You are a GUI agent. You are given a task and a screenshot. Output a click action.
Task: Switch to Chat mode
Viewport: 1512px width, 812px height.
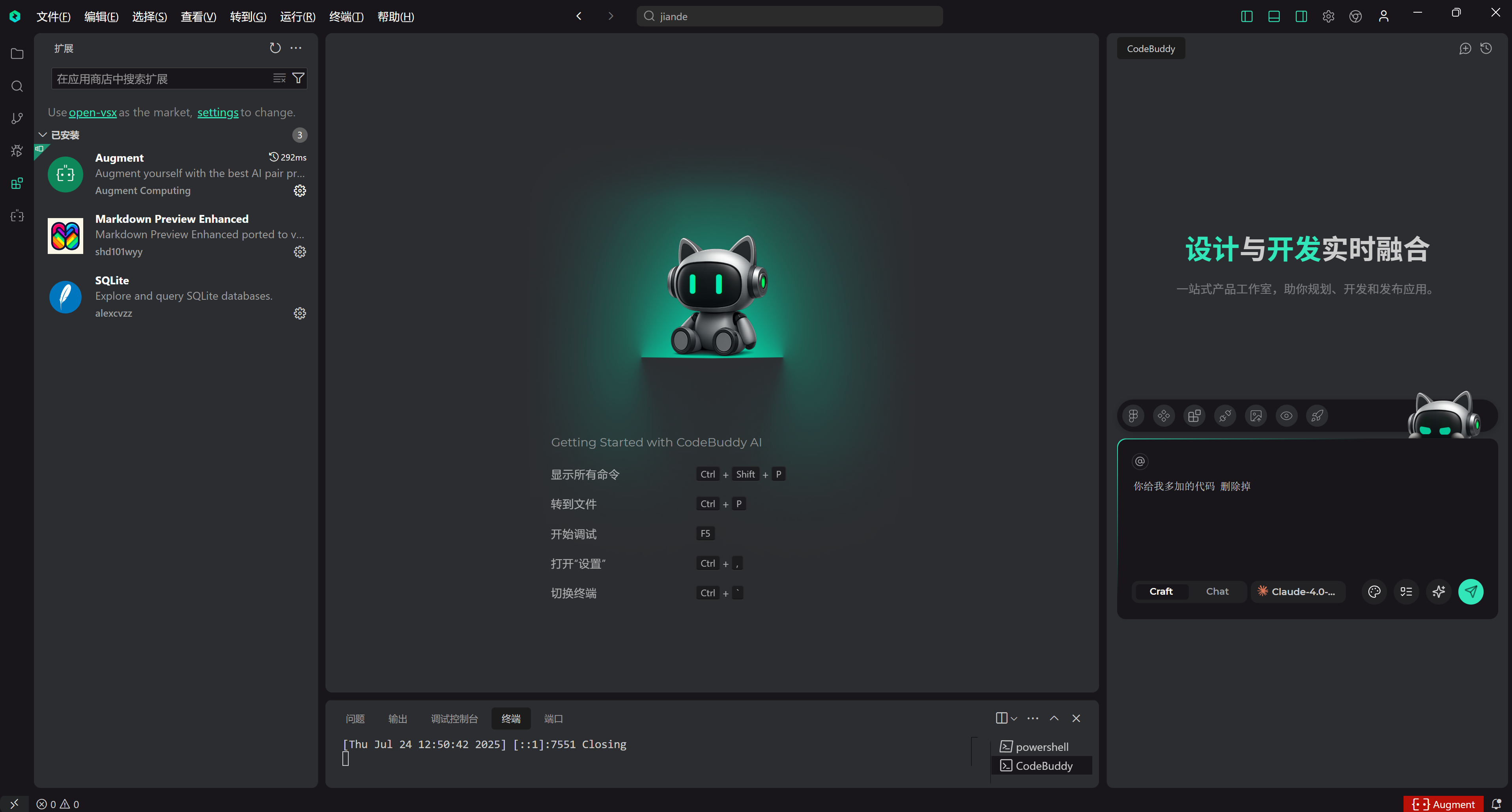coord(1217,592)
